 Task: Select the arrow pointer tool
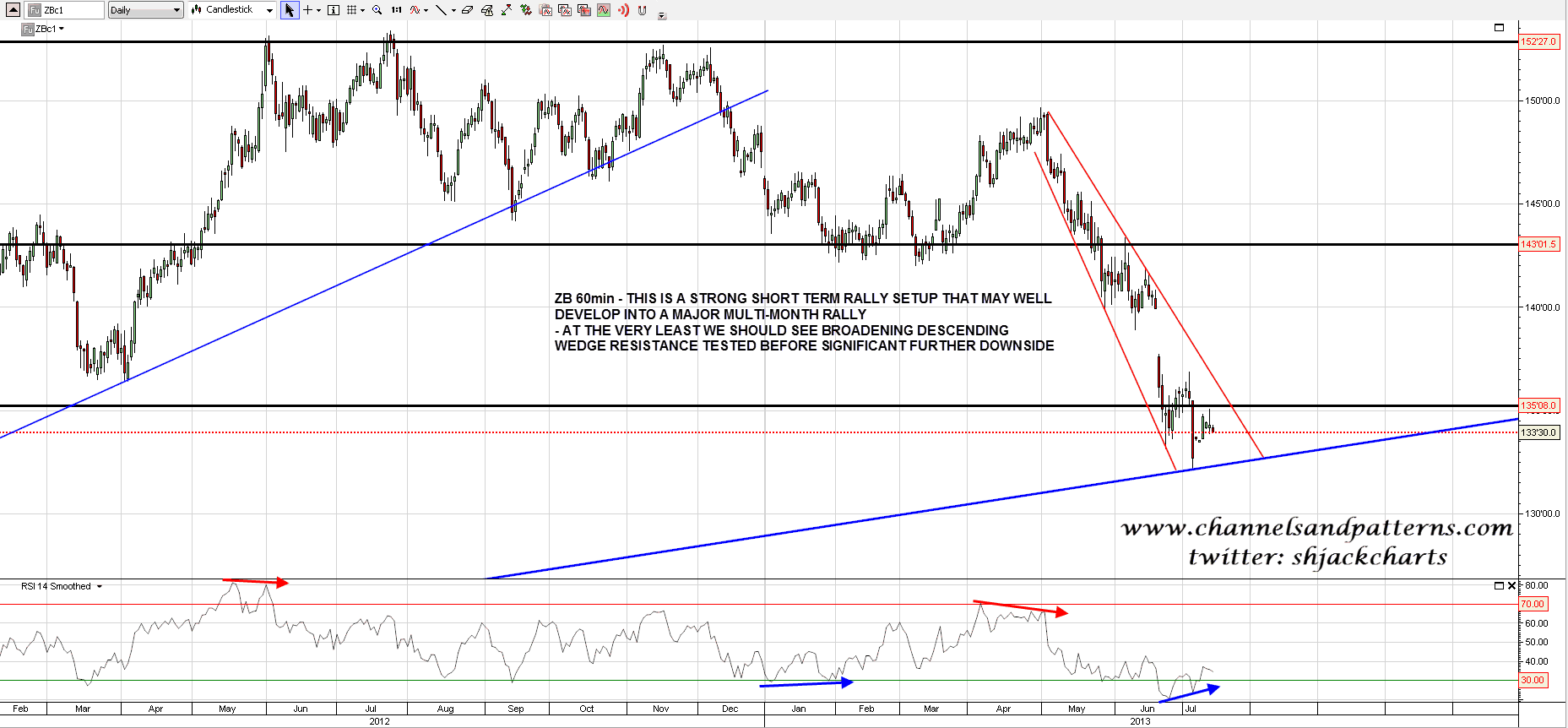pyautogui.click(x=290, y=10)
